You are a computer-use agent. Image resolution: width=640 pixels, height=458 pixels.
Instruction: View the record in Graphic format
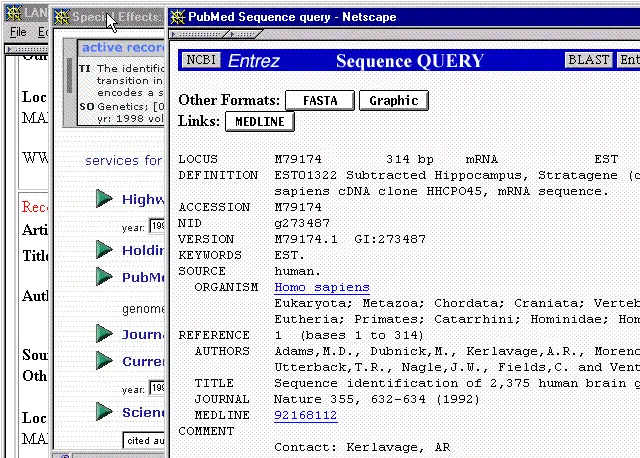(x=393, y=100)
